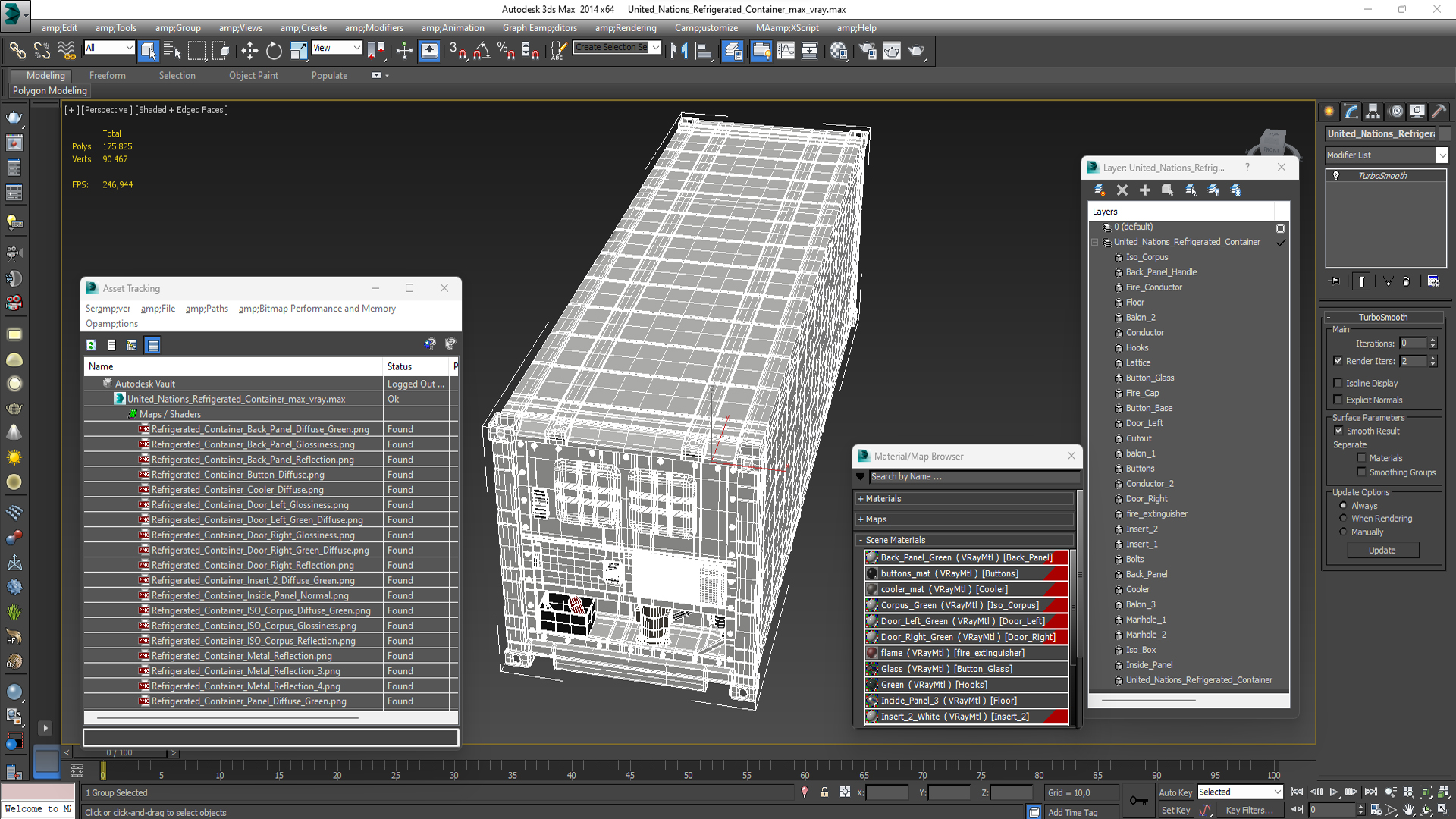Open amp;Paths menu in Asset Tracking

(206, 309)
